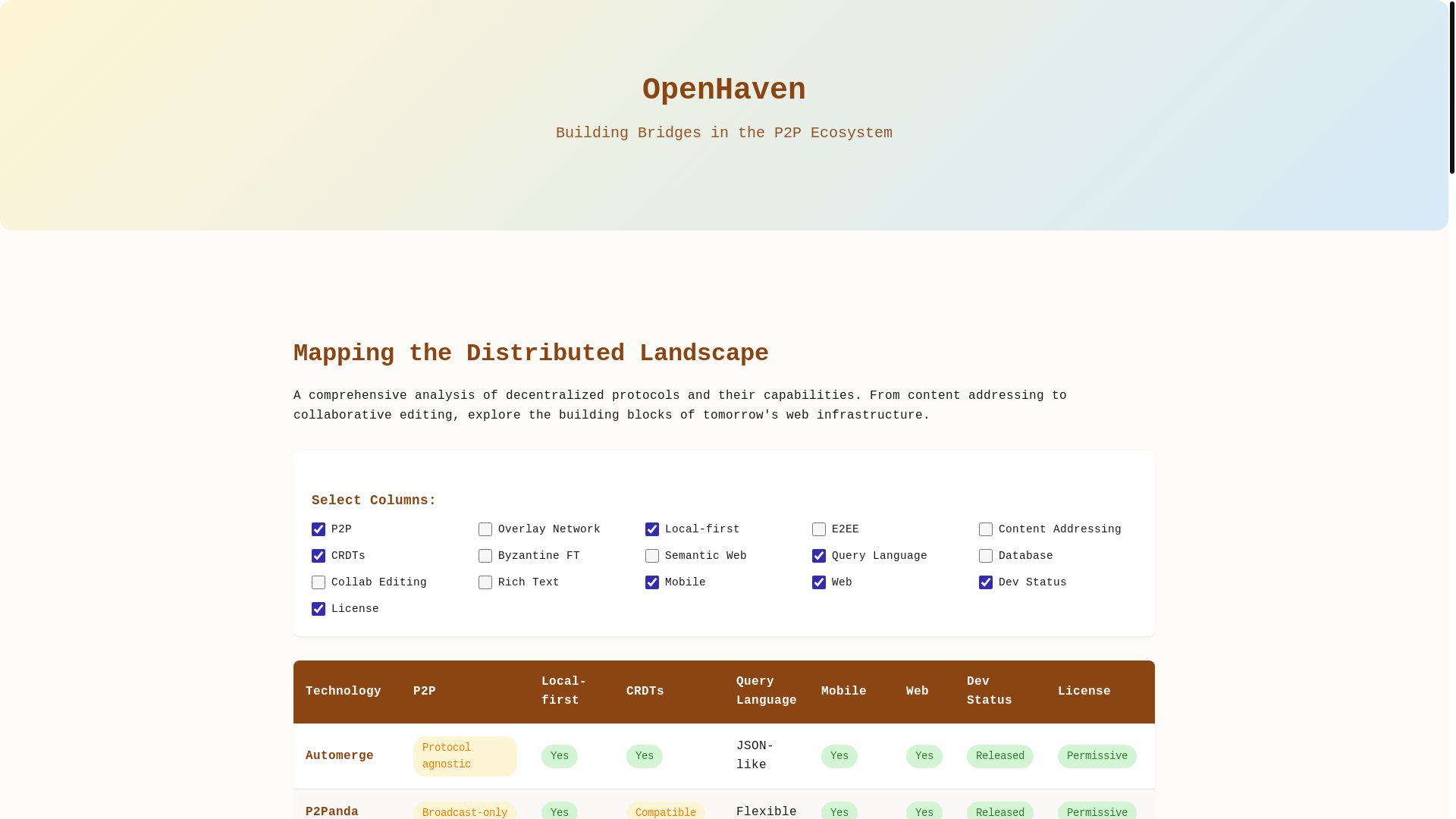
Task: Uncheck the Local-first column checkbox
Action: (652, 529)
